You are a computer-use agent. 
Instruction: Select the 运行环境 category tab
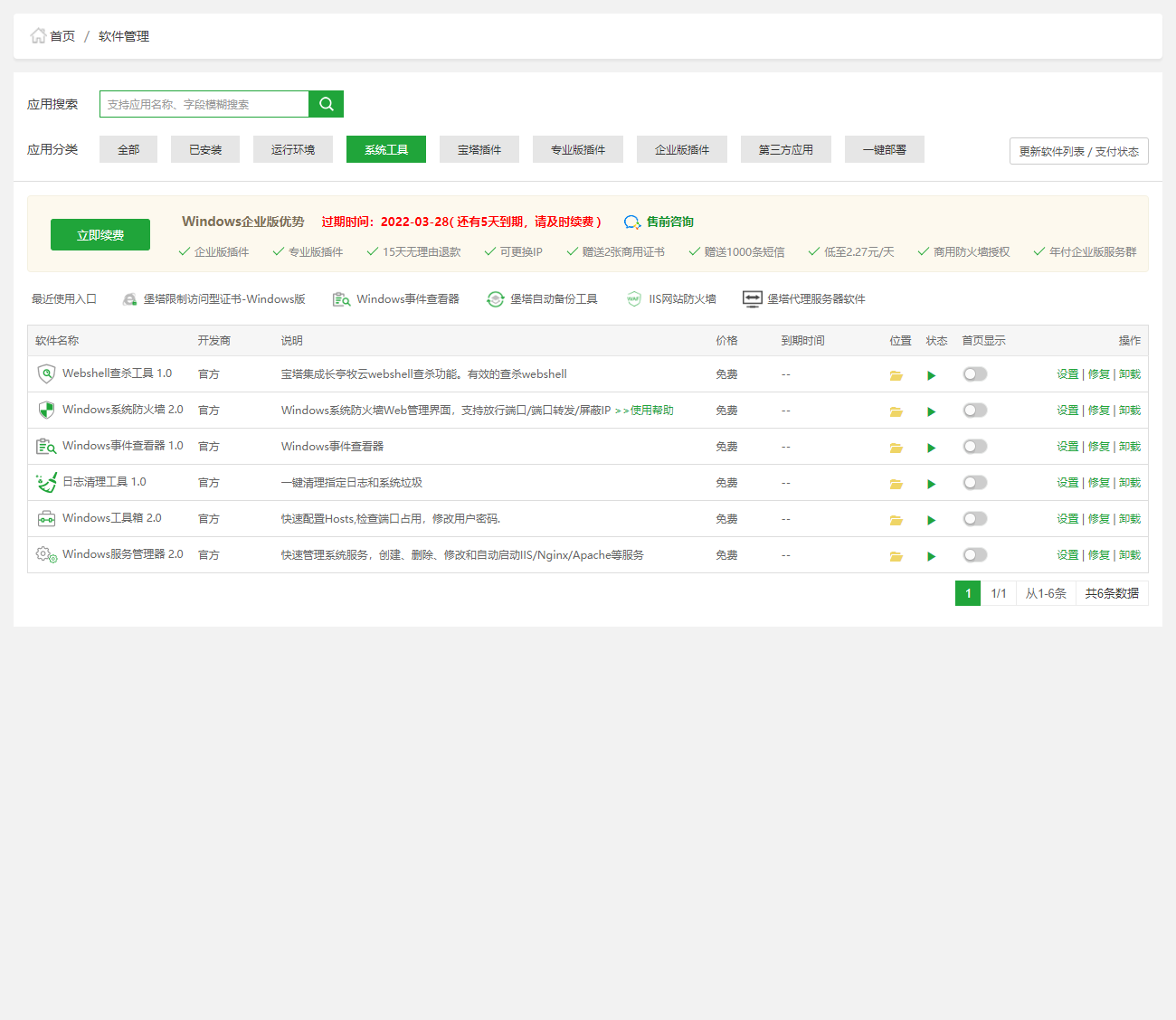coord(293,149)
